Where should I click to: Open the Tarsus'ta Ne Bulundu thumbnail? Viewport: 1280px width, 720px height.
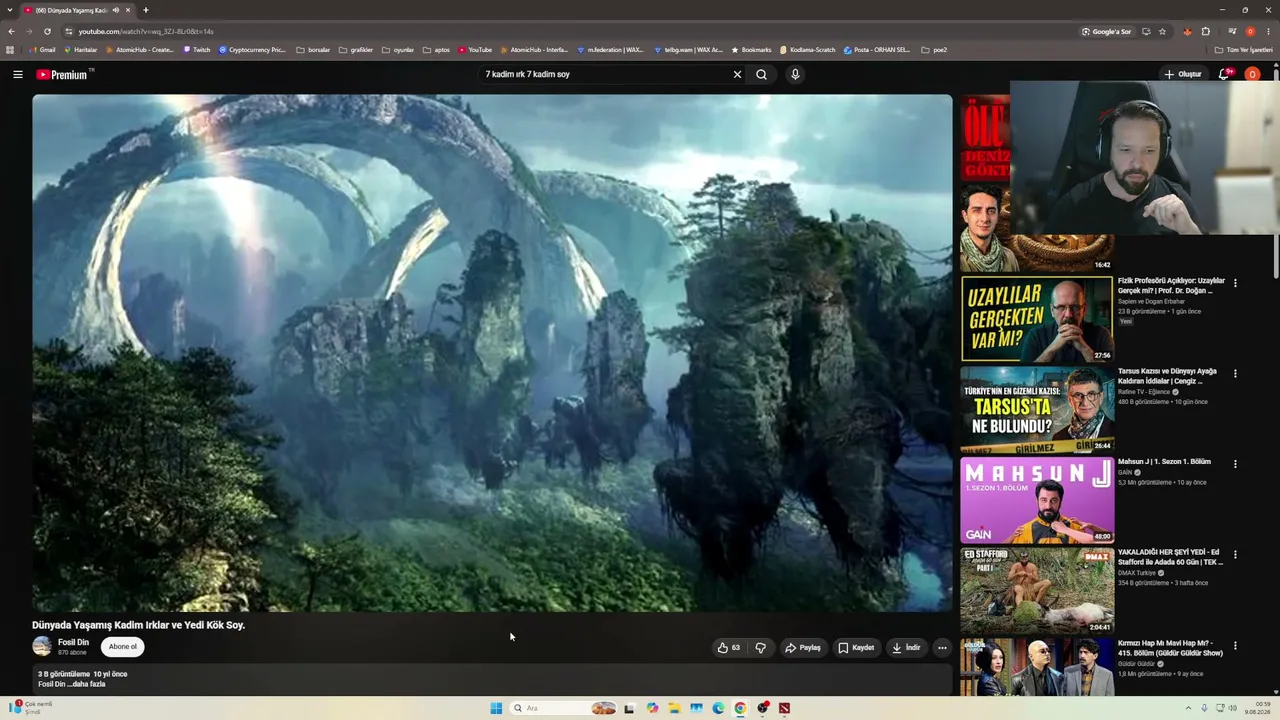point(1037,409)
